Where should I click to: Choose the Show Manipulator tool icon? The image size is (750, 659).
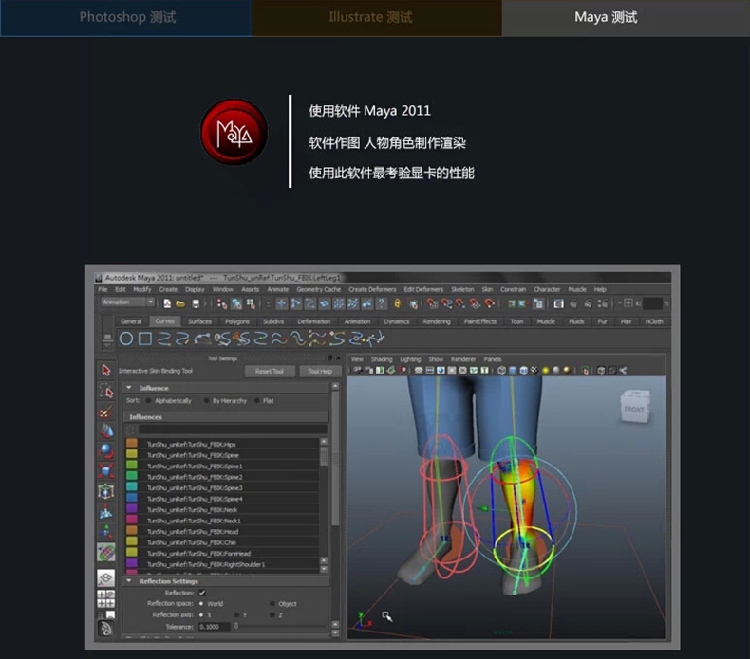pyautogui.click(x=106, y=531)
